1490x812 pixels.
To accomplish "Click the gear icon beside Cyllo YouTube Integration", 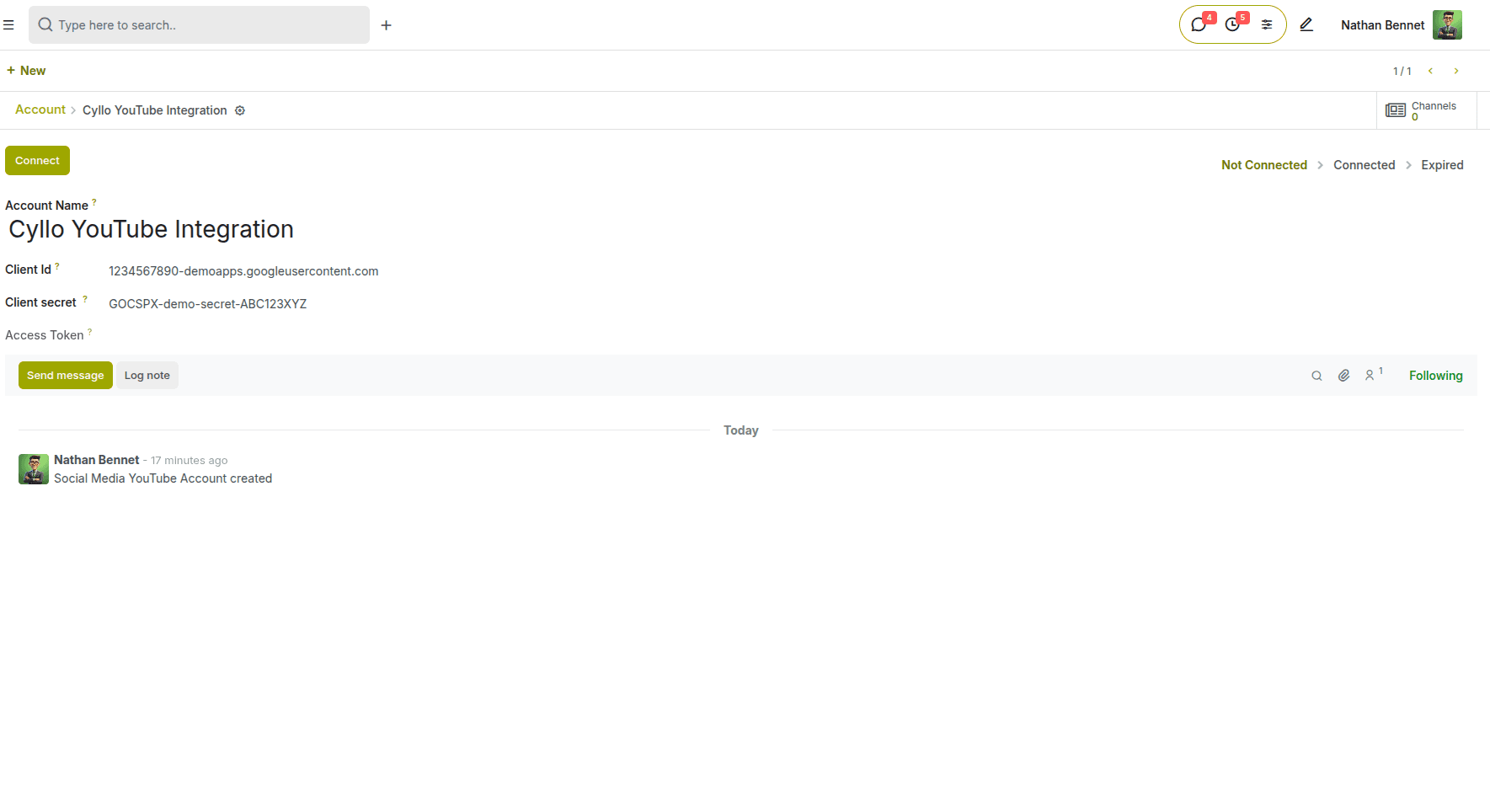I will pos(240,110).
